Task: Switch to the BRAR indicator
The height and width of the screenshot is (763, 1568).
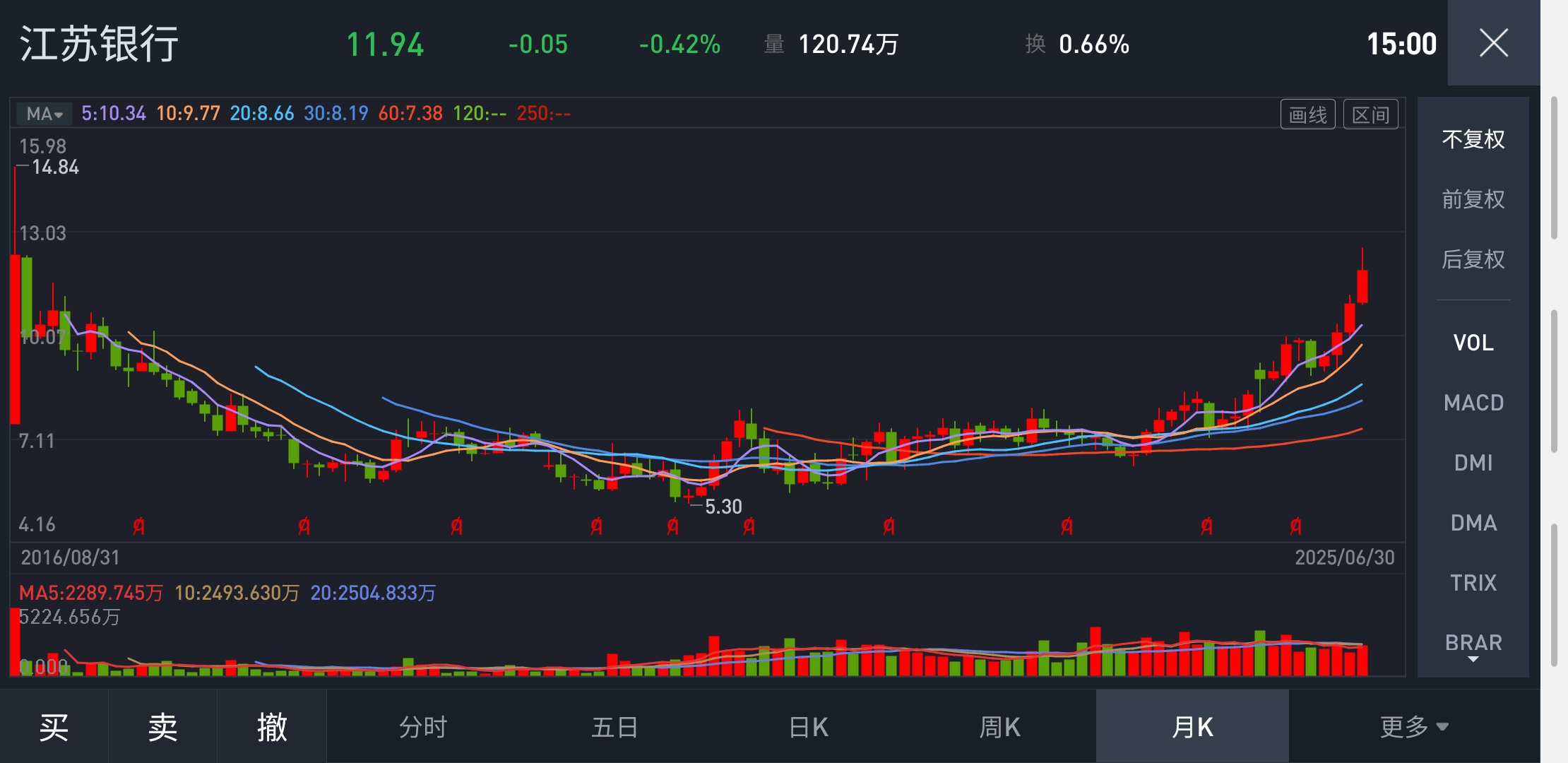Action: (x=1473, y=643)
